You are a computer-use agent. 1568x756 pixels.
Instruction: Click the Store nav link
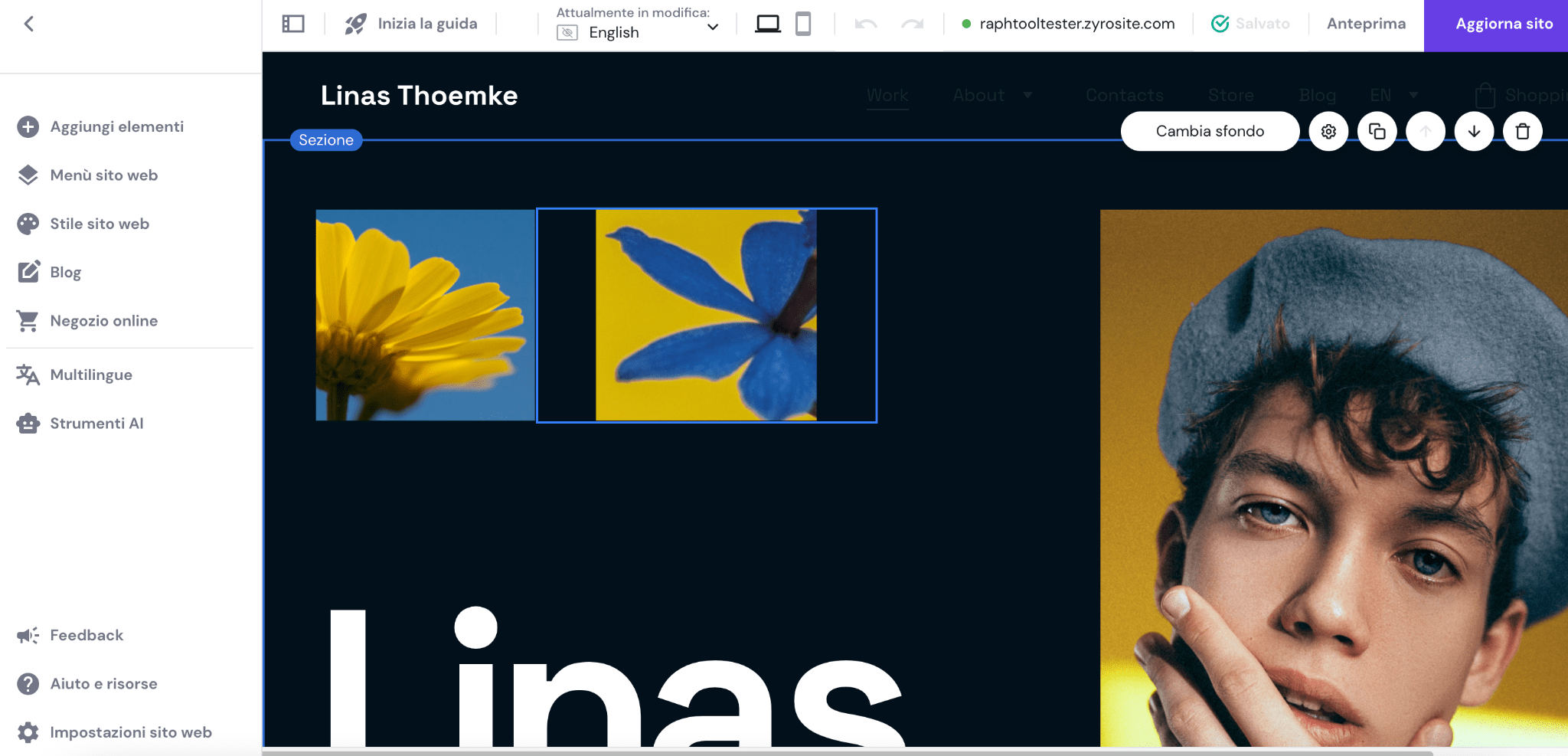[x=1231, y=96]
